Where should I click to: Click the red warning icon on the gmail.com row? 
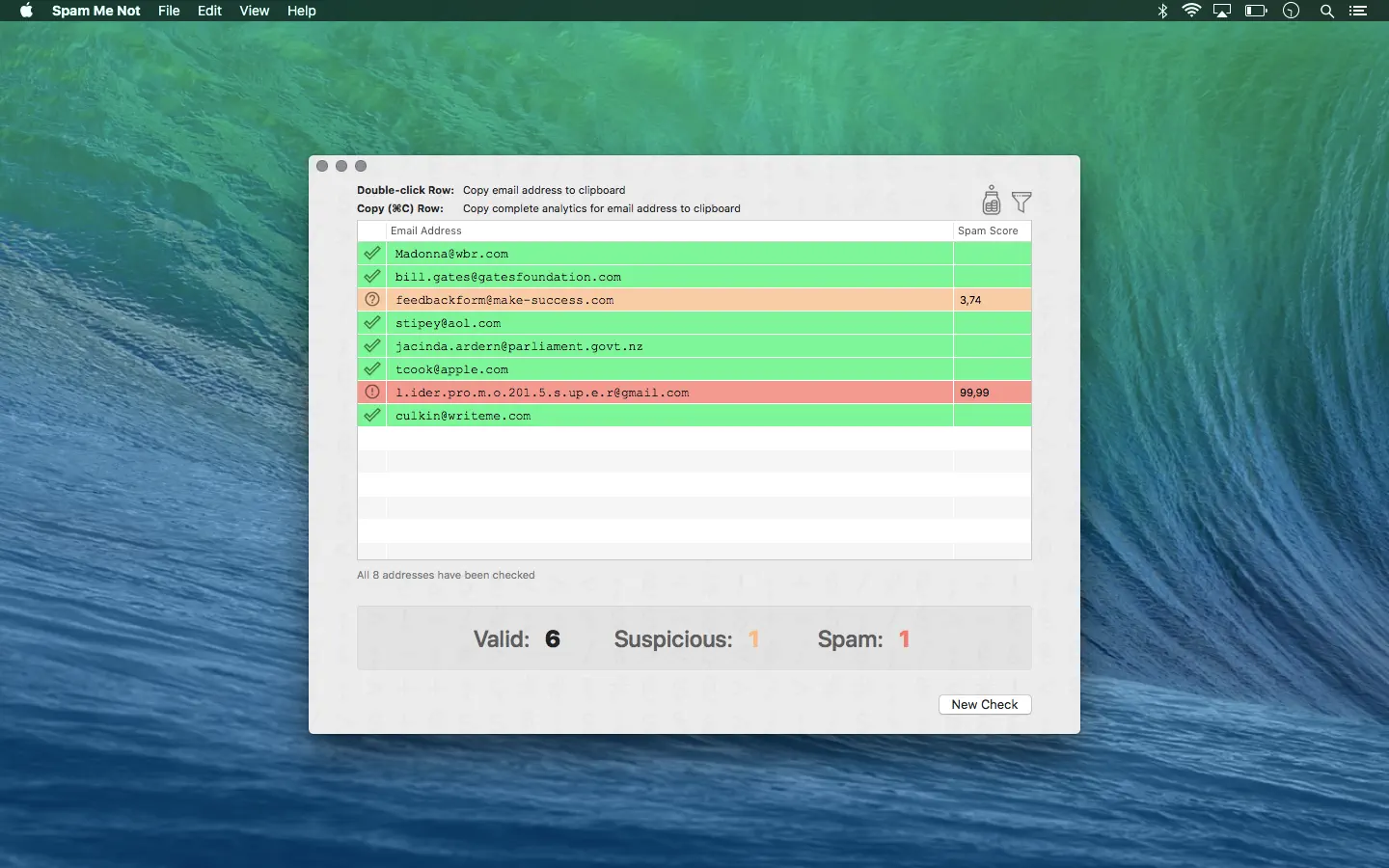[x=371, y=393]
